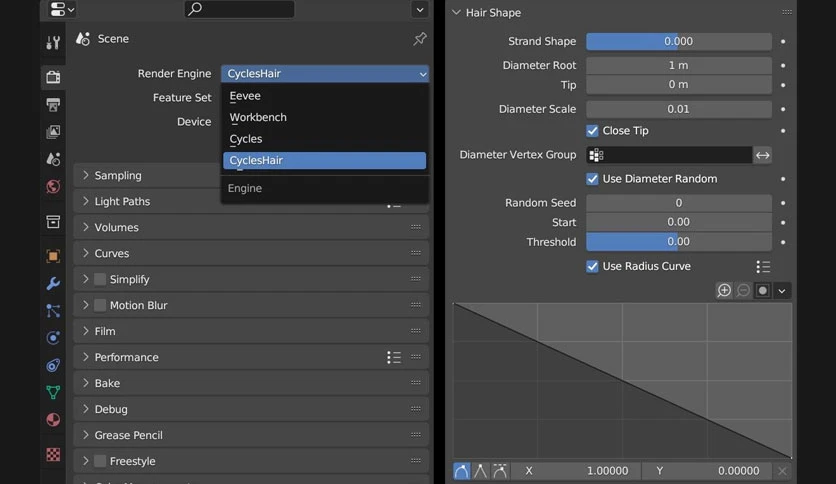Screen dimensions: 836x484
Task: Click the Threshold slider
Action: coord(679,242)
